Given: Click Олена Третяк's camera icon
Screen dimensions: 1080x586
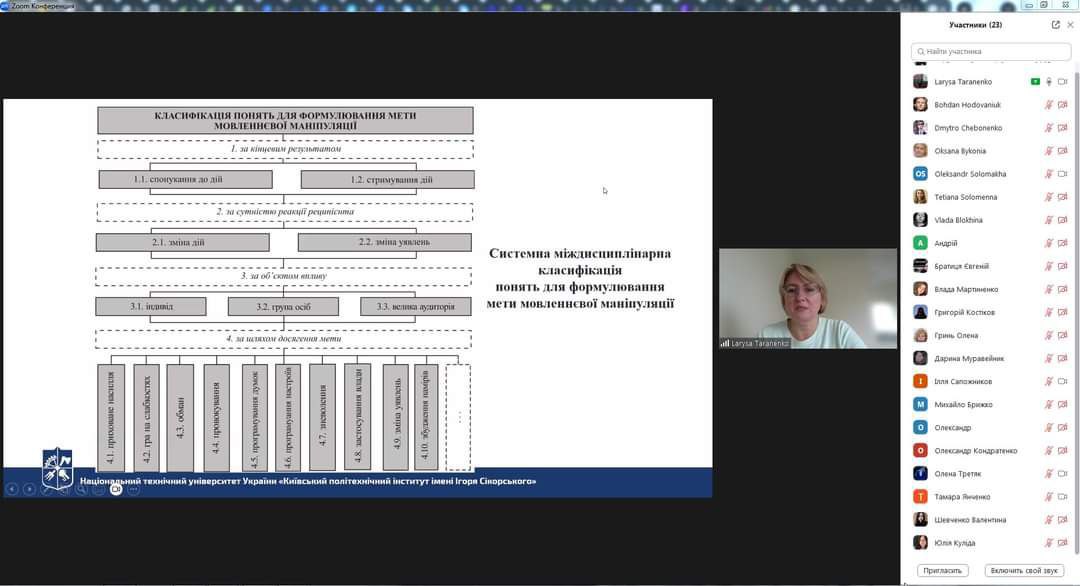Looking at the screenshot, I should [1063, 474].
